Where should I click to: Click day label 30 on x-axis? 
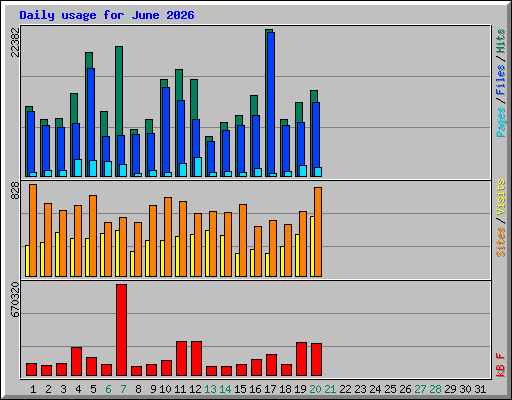(465, 389)
